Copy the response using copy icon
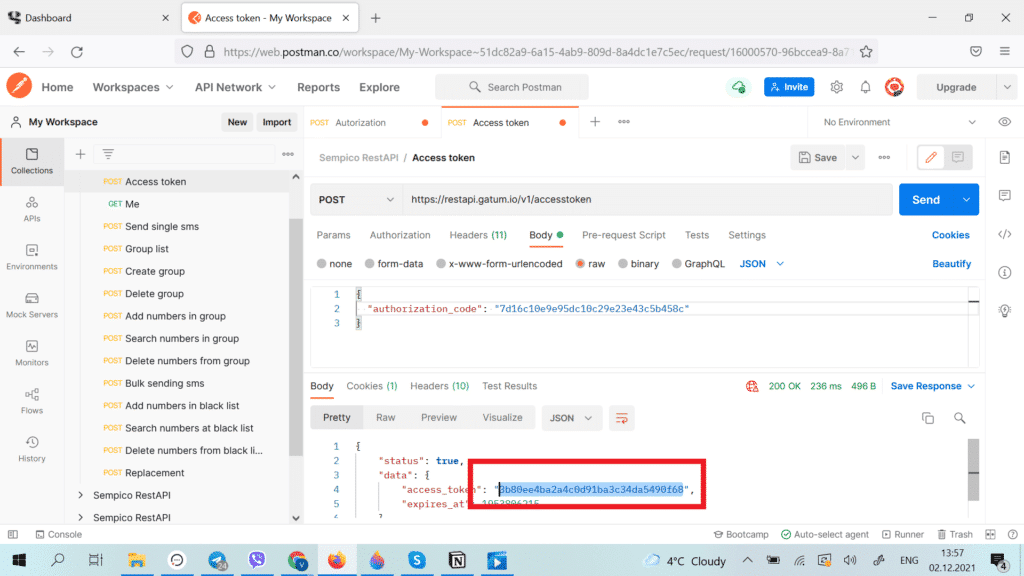The width and height of the screenshot is (1024, 576). tap(927, 418)
